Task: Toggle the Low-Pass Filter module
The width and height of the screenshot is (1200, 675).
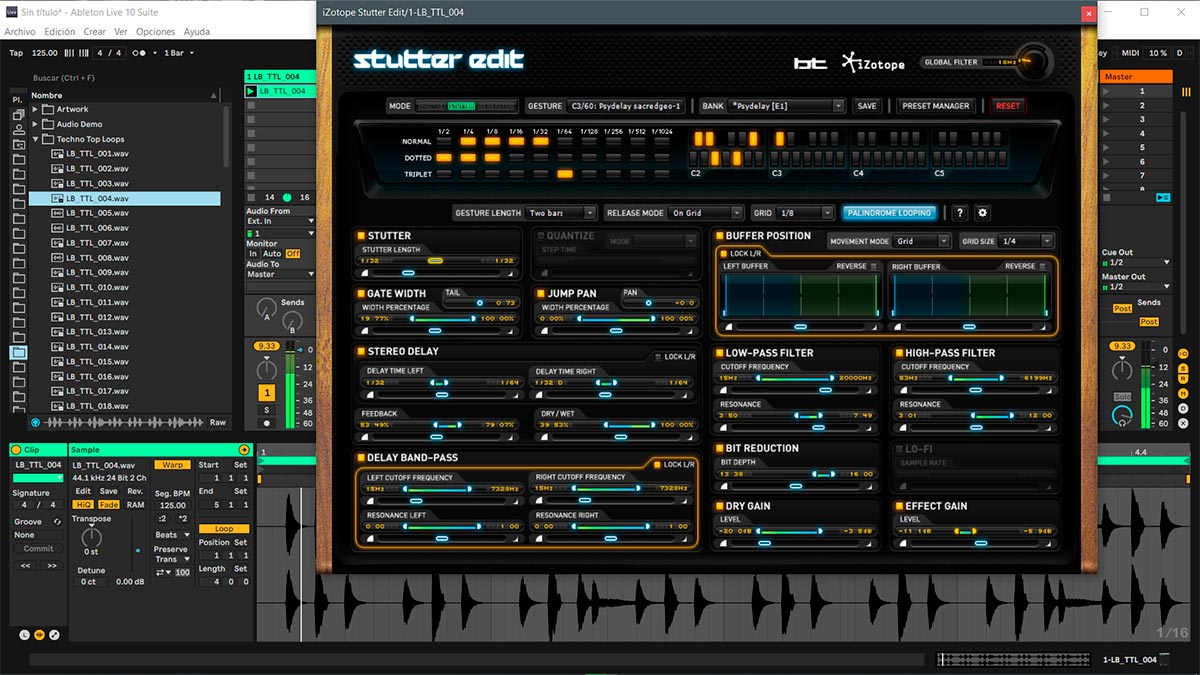Action: (x=719, y=353)
